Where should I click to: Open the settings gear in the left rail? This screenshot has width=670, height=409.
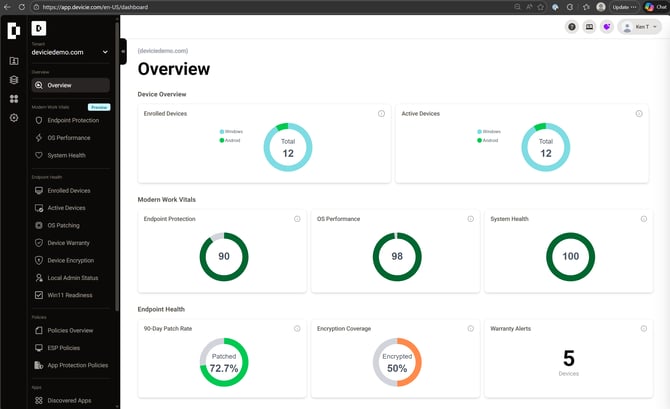(x=14, y=118)
